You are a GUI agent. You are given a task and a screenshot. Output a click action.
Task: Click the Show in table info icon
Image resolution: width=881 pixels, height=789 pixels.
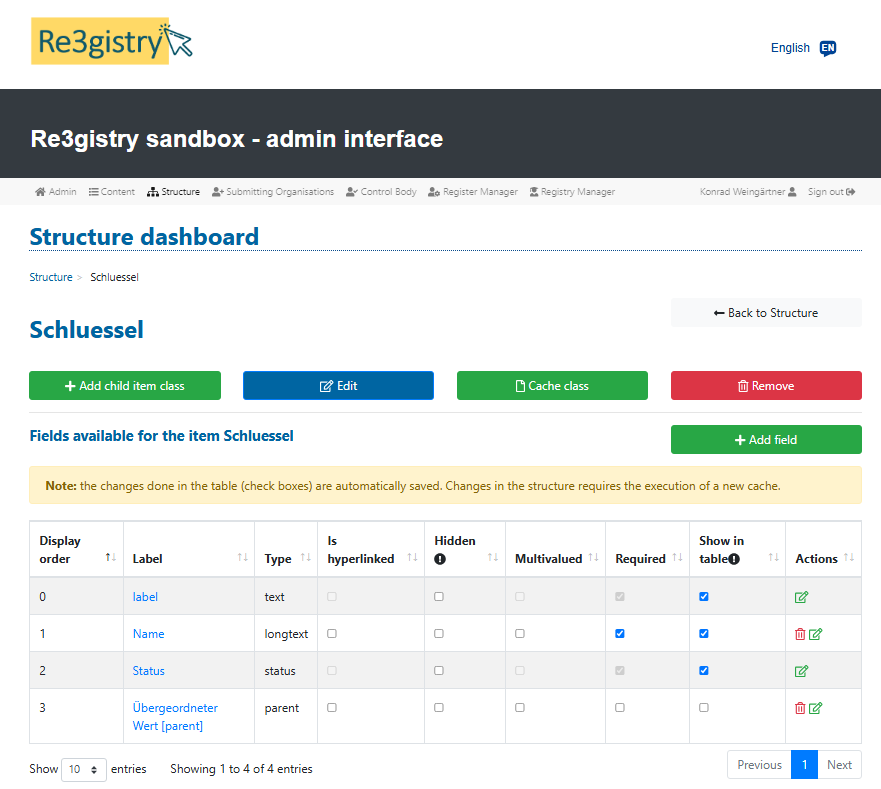tap(734, 559)
